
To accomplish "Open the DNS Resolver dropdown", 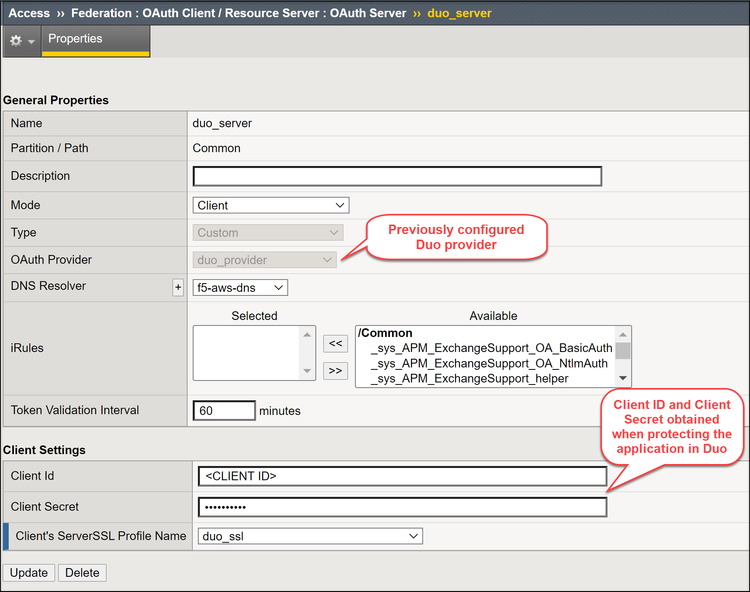I will click(240, 288).
